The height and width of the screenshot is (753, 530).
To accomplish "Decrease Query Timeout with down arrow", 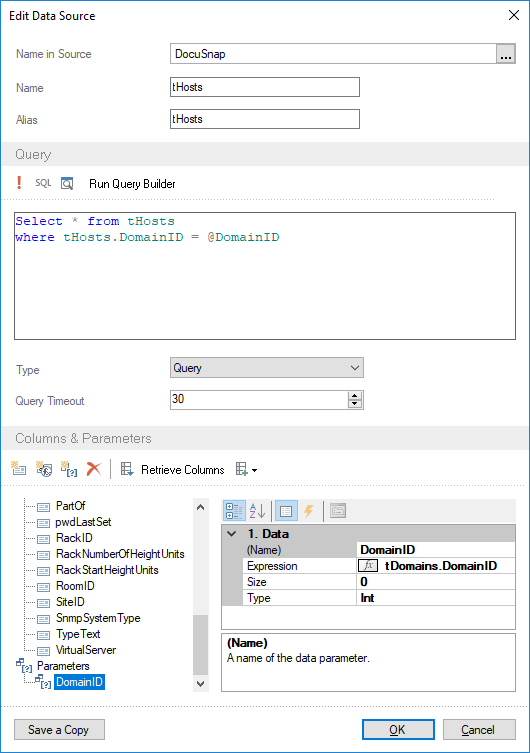I will pyautogui.click(x=355, y=404).
